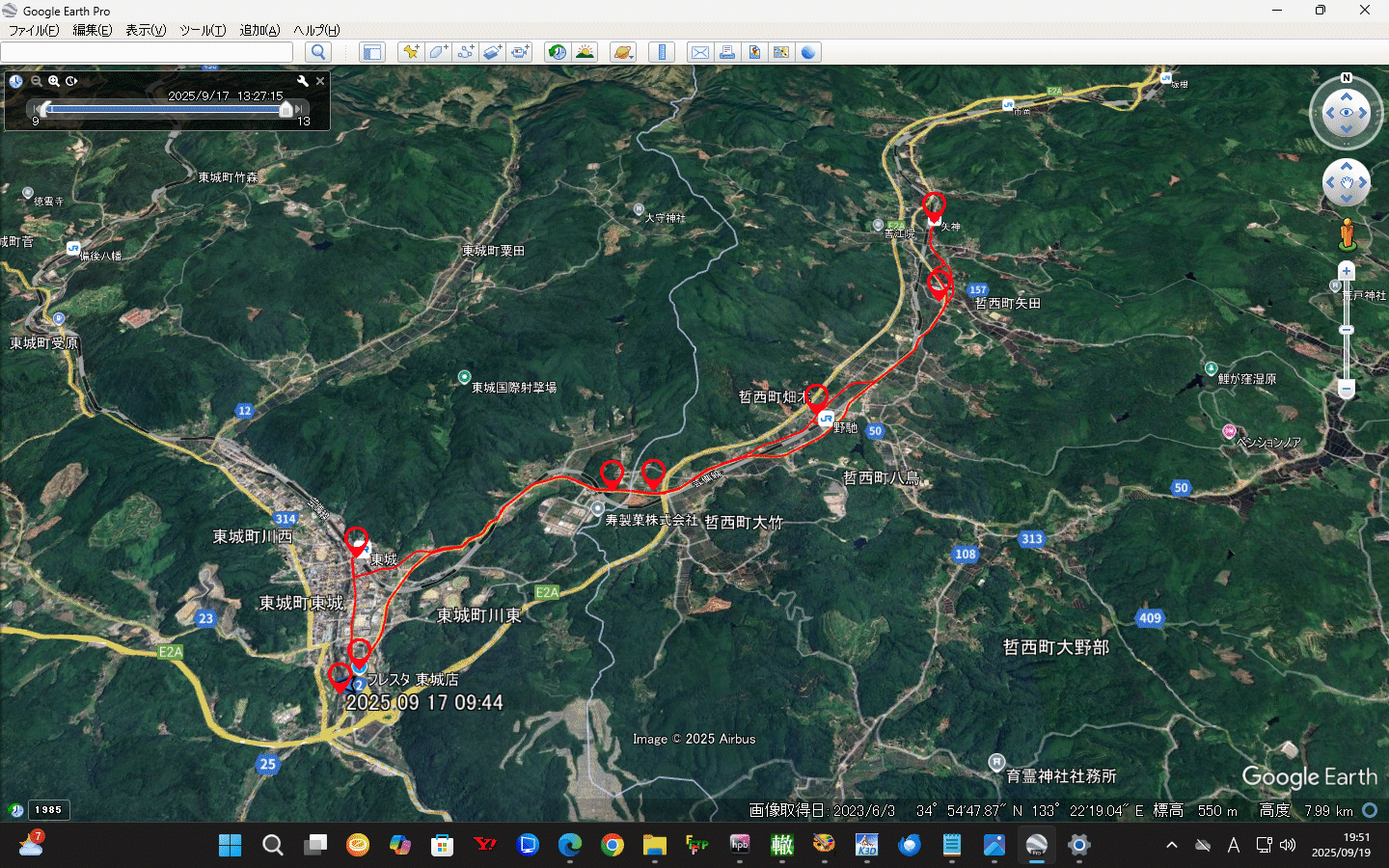This screenshot has width=1389, height=868.
Task: Click the search input field
Action: [x=147, y=52]
